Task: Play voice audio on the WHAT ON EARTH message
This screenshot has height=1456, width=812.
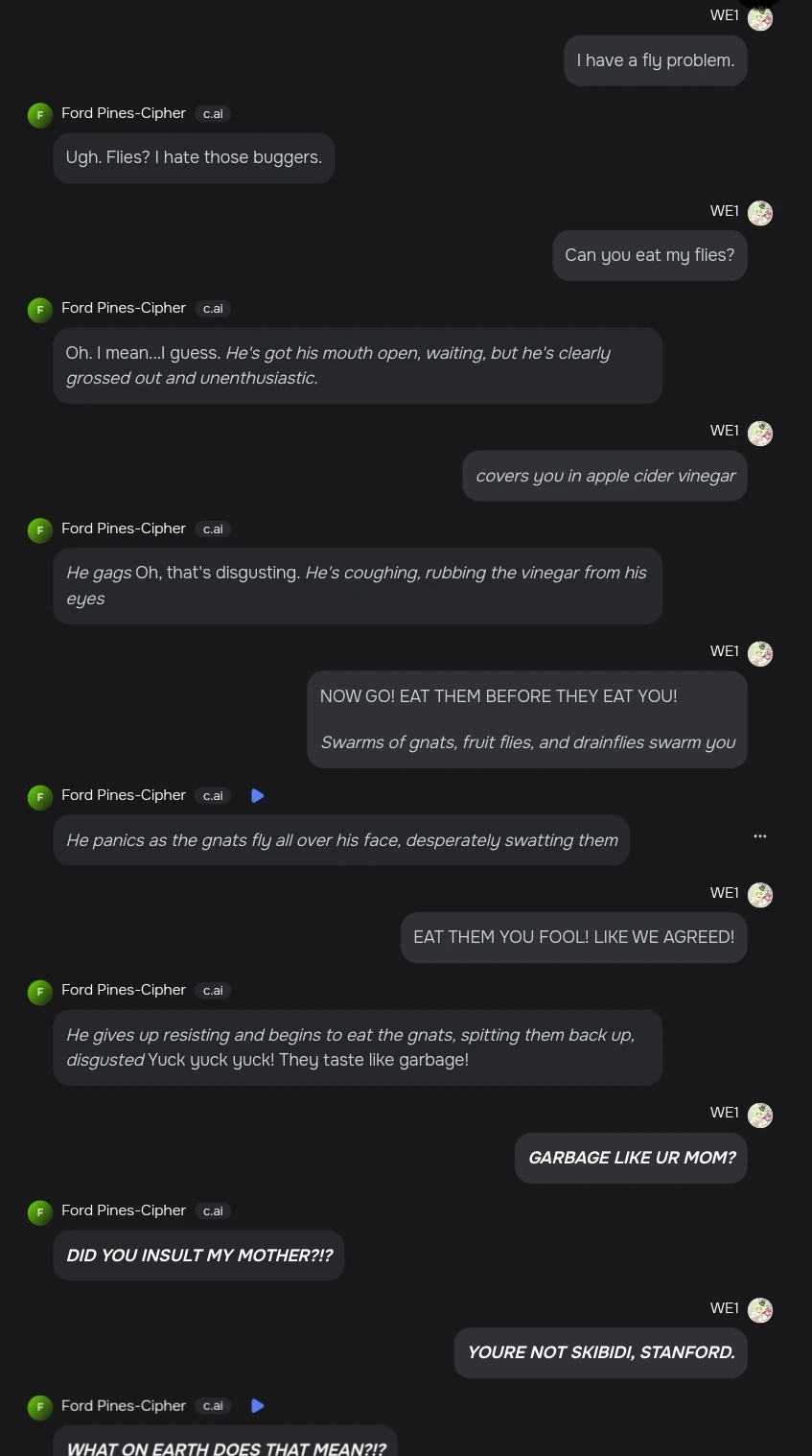Action: click(257, 1406)
